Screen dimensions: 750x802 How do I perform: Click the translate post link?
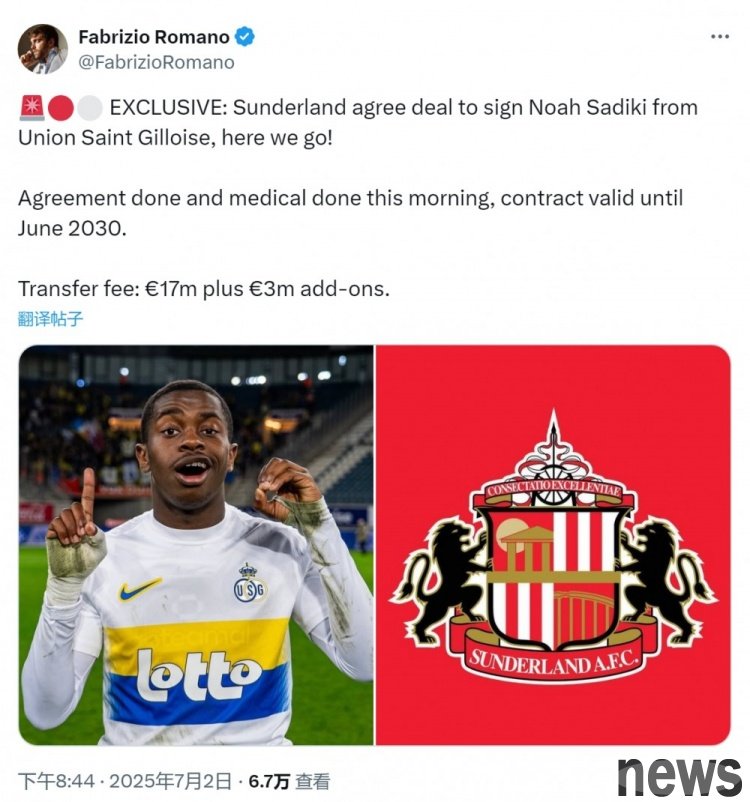point(50,319)
